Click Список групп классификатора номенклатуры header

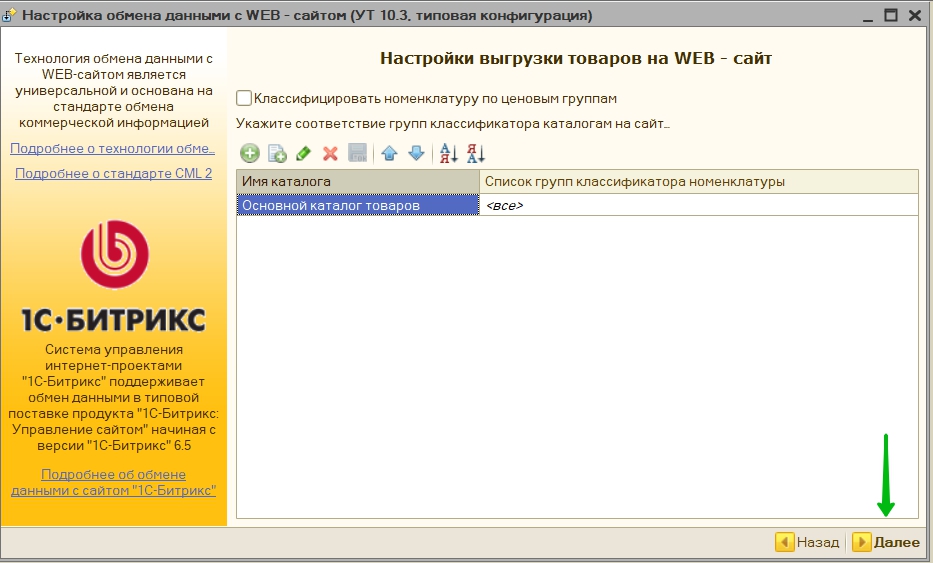coord(699,182)
